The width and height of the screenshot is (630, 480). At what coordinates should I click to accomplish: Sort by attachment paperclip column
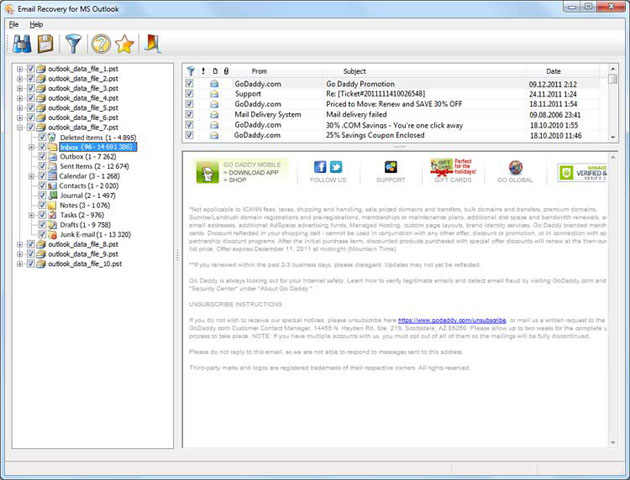point(227,71)
